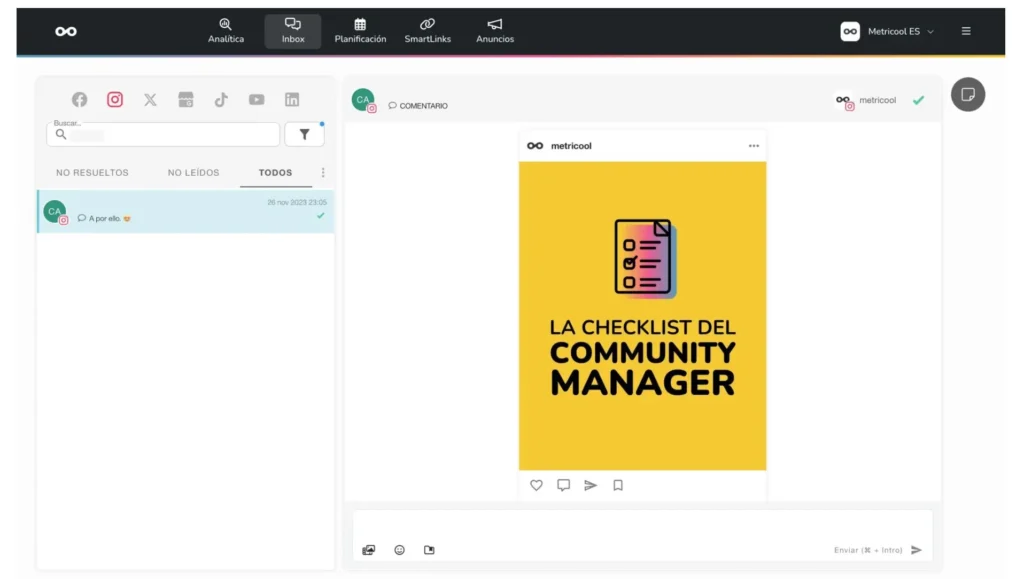This screenshot has height=579, width=1024.
Task: Filter inbox by Instagram messages
Action: tap(115, 99)
